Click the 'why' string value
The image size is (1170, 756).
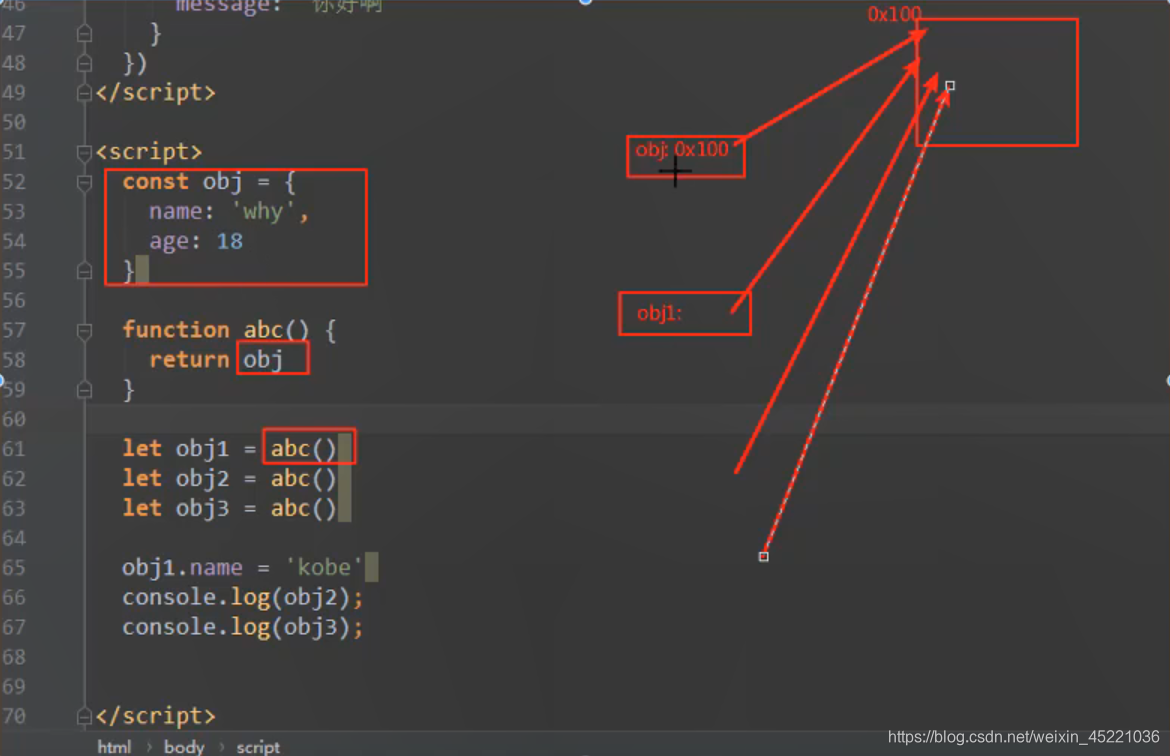(263, 212)
